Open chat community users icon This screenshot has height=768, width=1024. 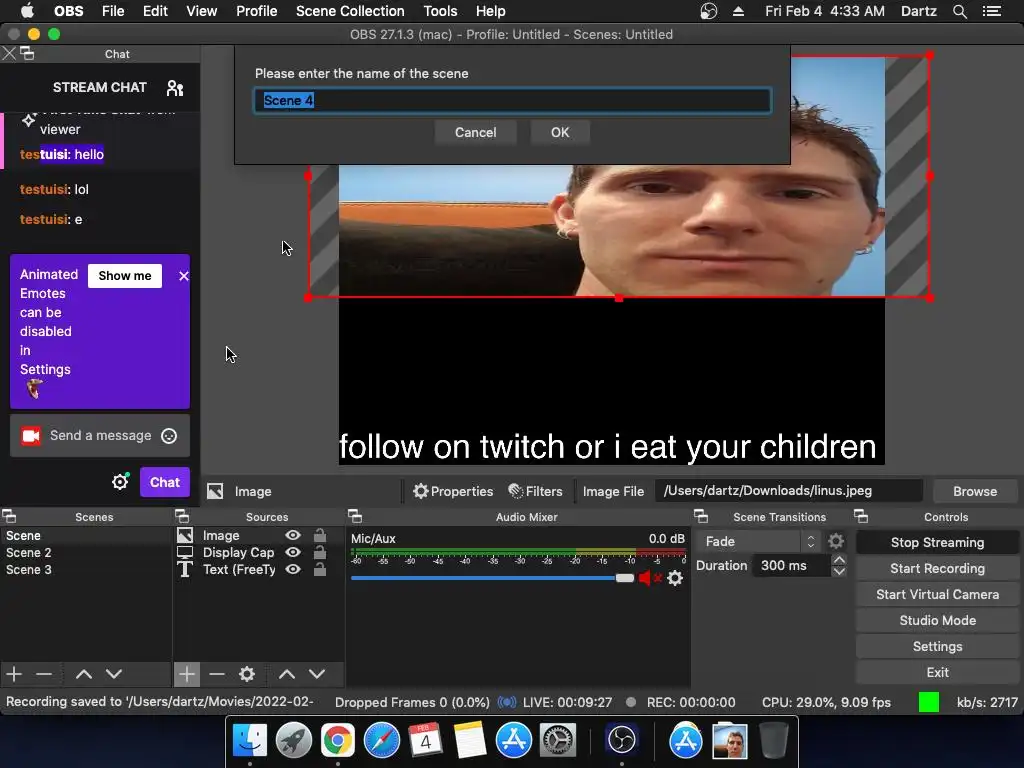click(x=175, y=88)
